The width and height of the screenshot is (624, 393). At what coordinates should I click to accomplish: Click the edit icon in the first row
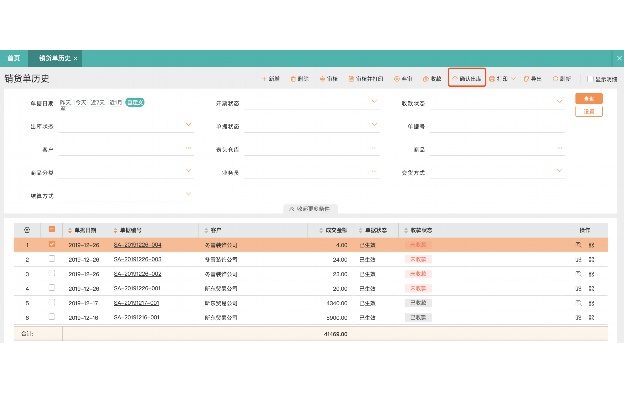(578, 245)
